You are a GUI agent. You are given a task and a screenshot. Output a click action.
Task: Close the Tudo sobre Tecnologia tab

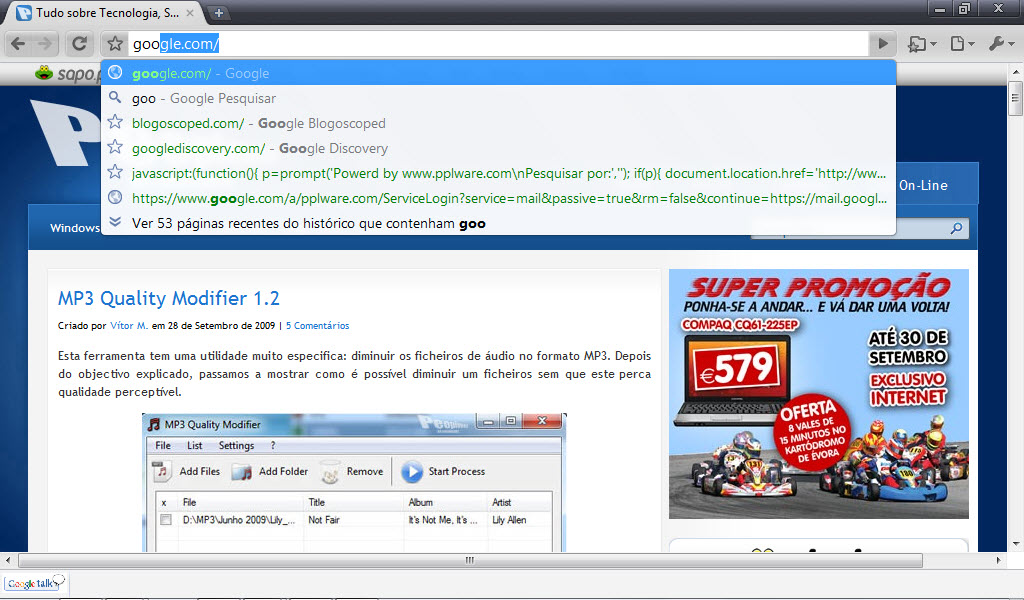click(x=190, y=12)
